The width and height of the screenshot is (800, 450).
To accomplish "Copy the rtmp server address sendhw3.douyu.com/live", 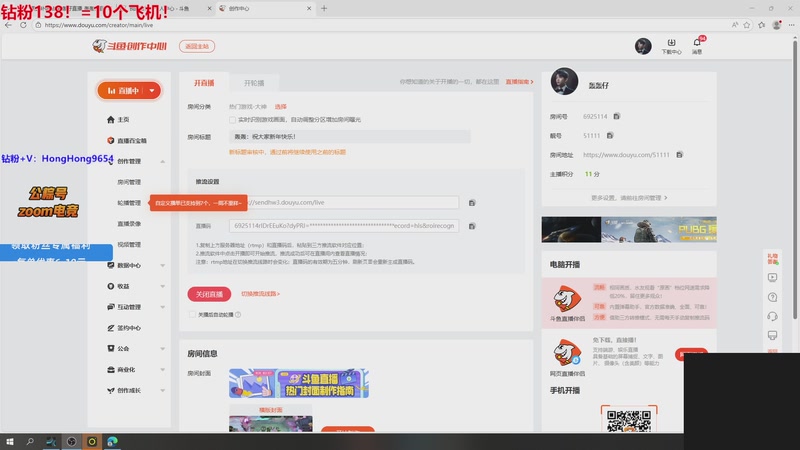I will (x=472, y=203).
